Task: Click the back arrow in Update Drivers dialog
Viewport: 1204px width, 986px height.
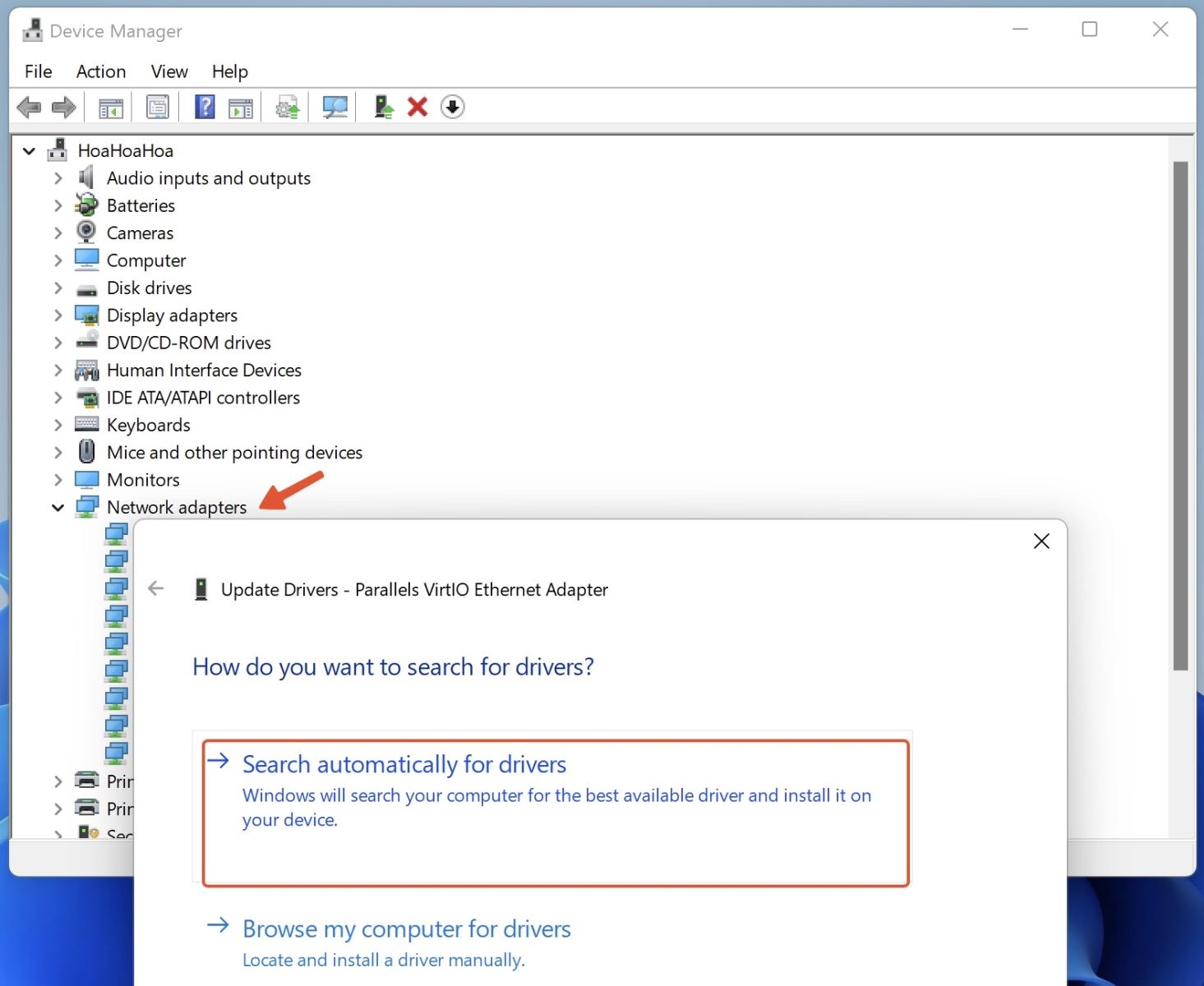Action: point(155,588)
